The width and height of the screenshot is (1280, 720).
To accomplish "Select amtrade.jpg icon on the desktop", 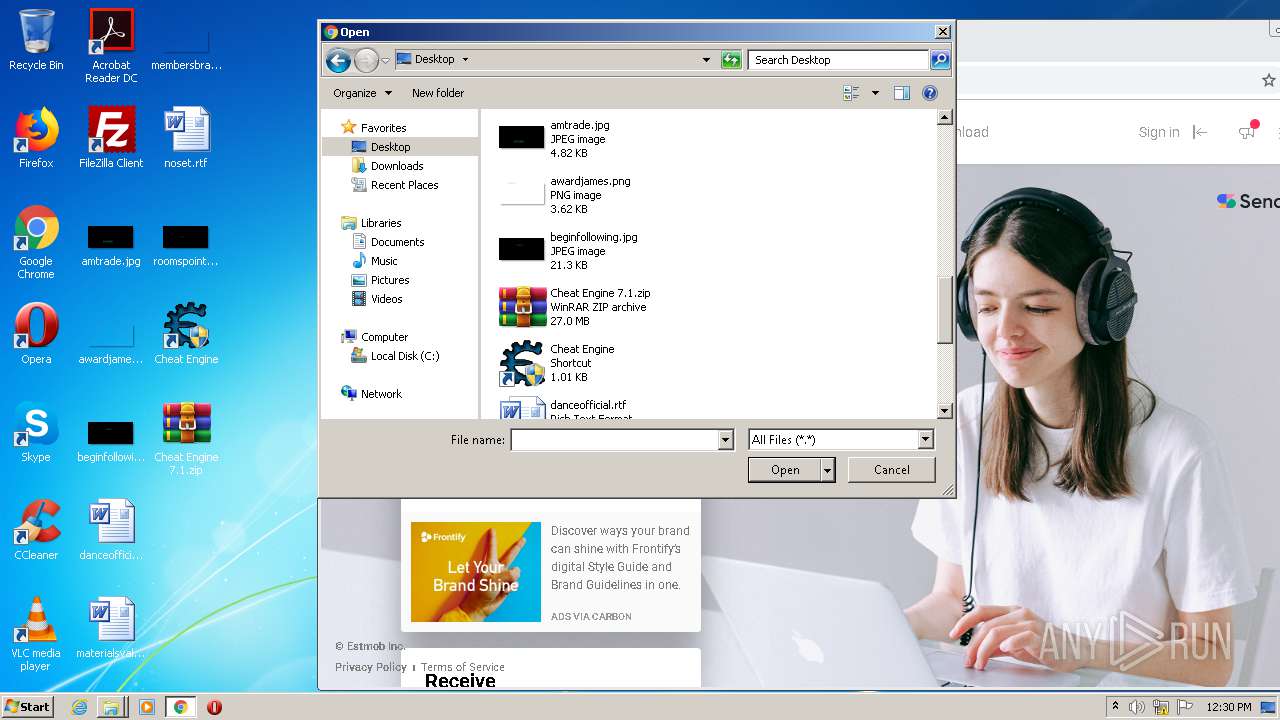I will click(x=111, y=245).
